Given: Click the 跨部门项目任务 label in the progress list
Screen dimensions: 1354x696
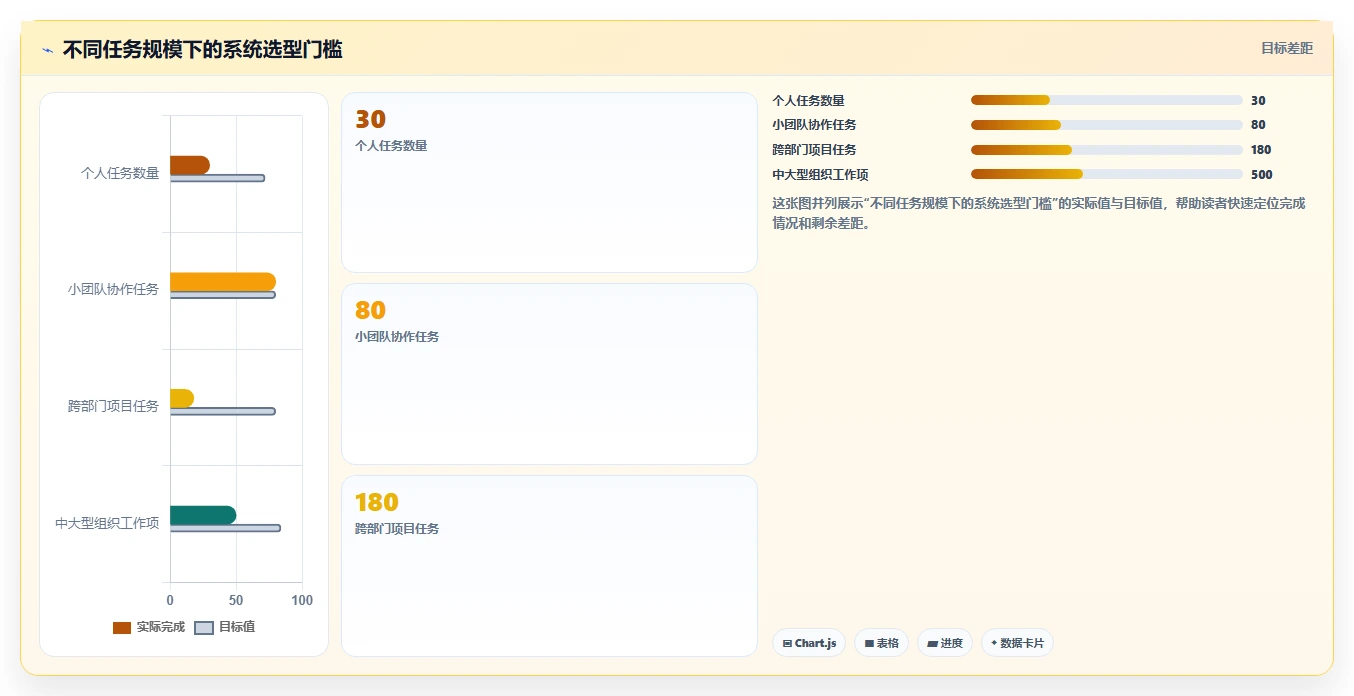Looking at the screenshot, I should pos(814,150).
